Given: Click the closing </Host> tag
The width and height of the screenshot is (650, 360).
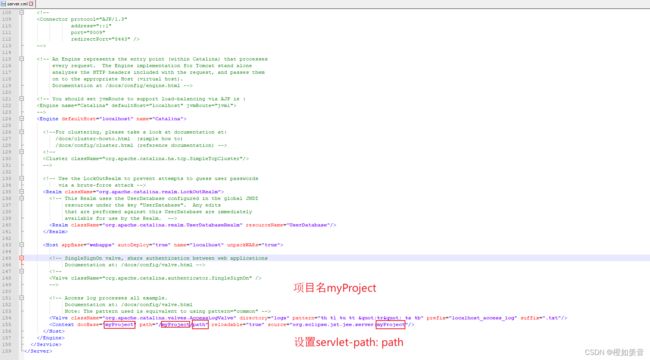Looking at the screenshot, I should 53,331.
